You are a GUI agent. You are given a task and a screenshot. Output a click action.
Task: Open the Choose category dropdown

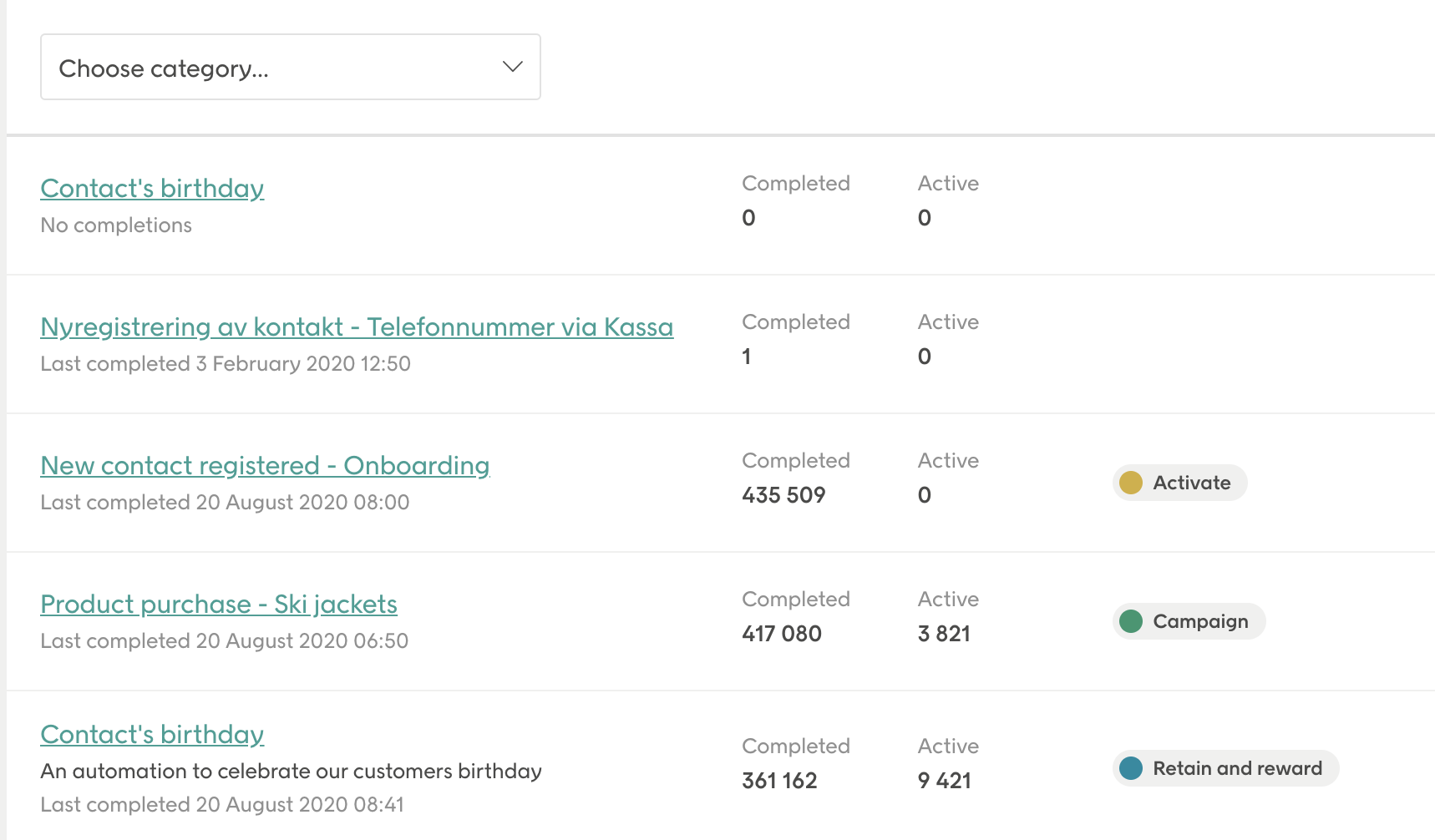click(x=291, y=67)
